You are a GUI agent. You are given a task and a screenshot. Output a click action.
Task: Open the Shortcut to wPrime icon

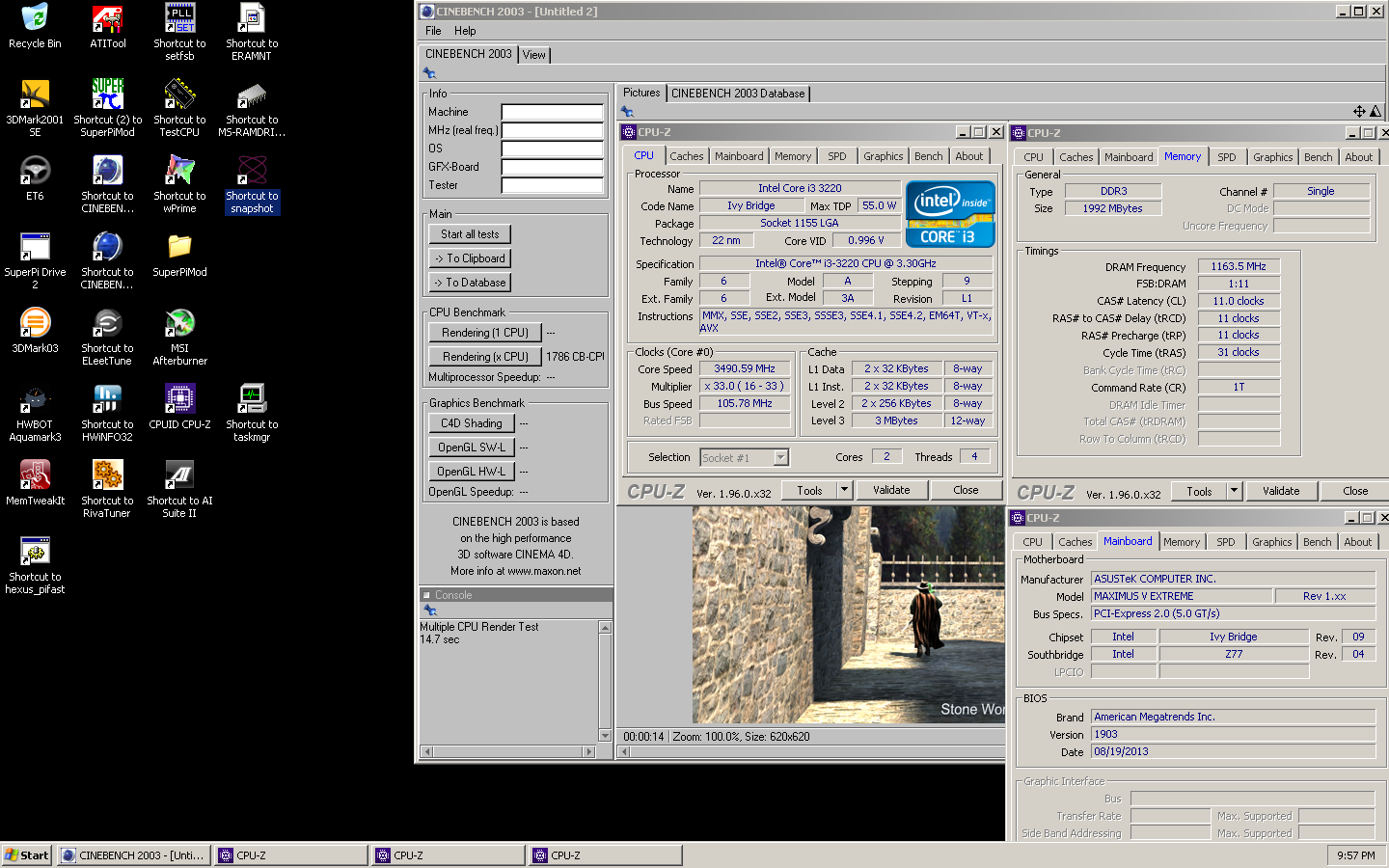pos(179,184)
